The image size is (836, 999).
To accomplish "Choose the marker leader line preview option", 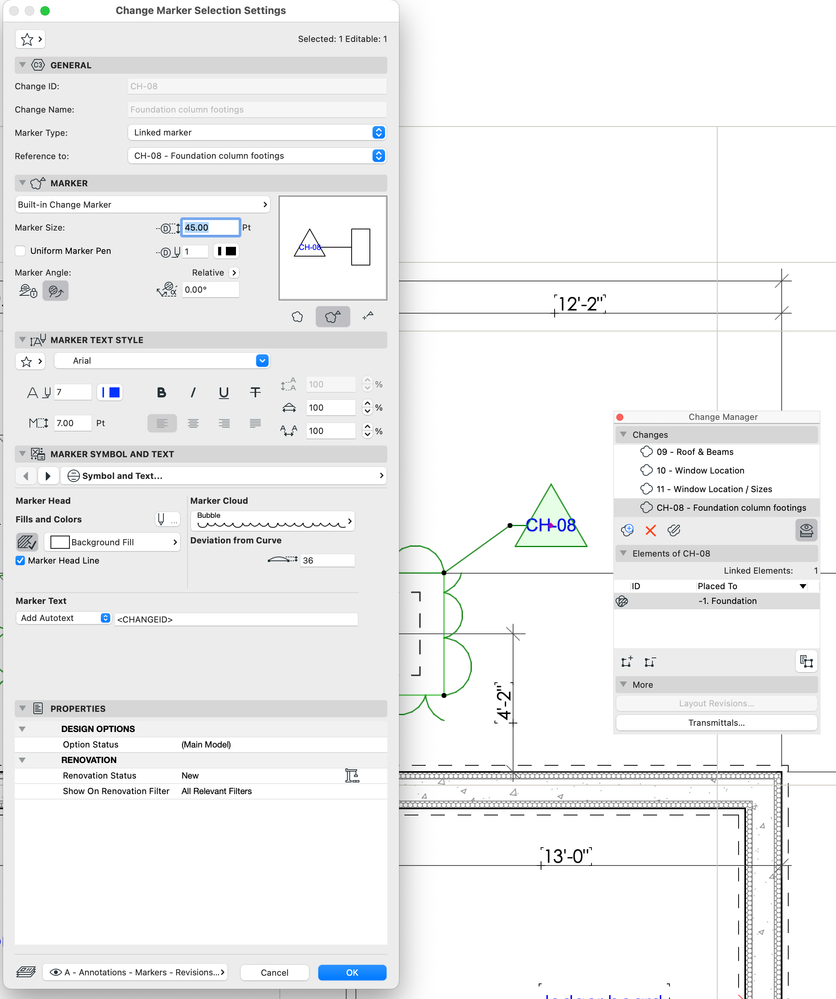I will coord(368,317).
